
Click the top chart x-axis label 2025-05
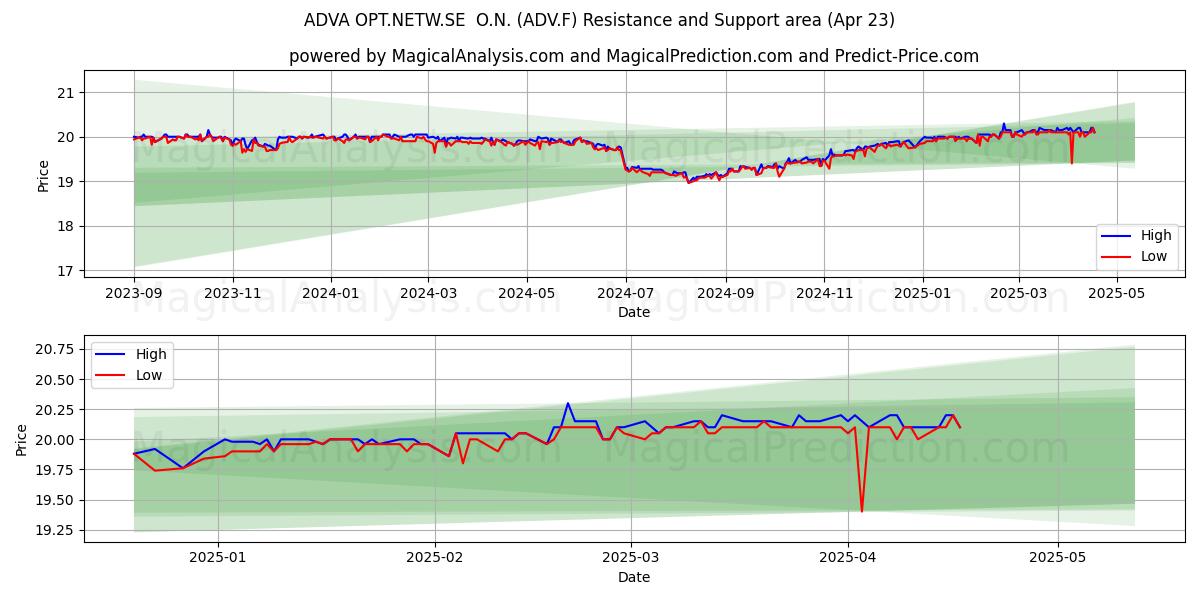[1116, 293]
